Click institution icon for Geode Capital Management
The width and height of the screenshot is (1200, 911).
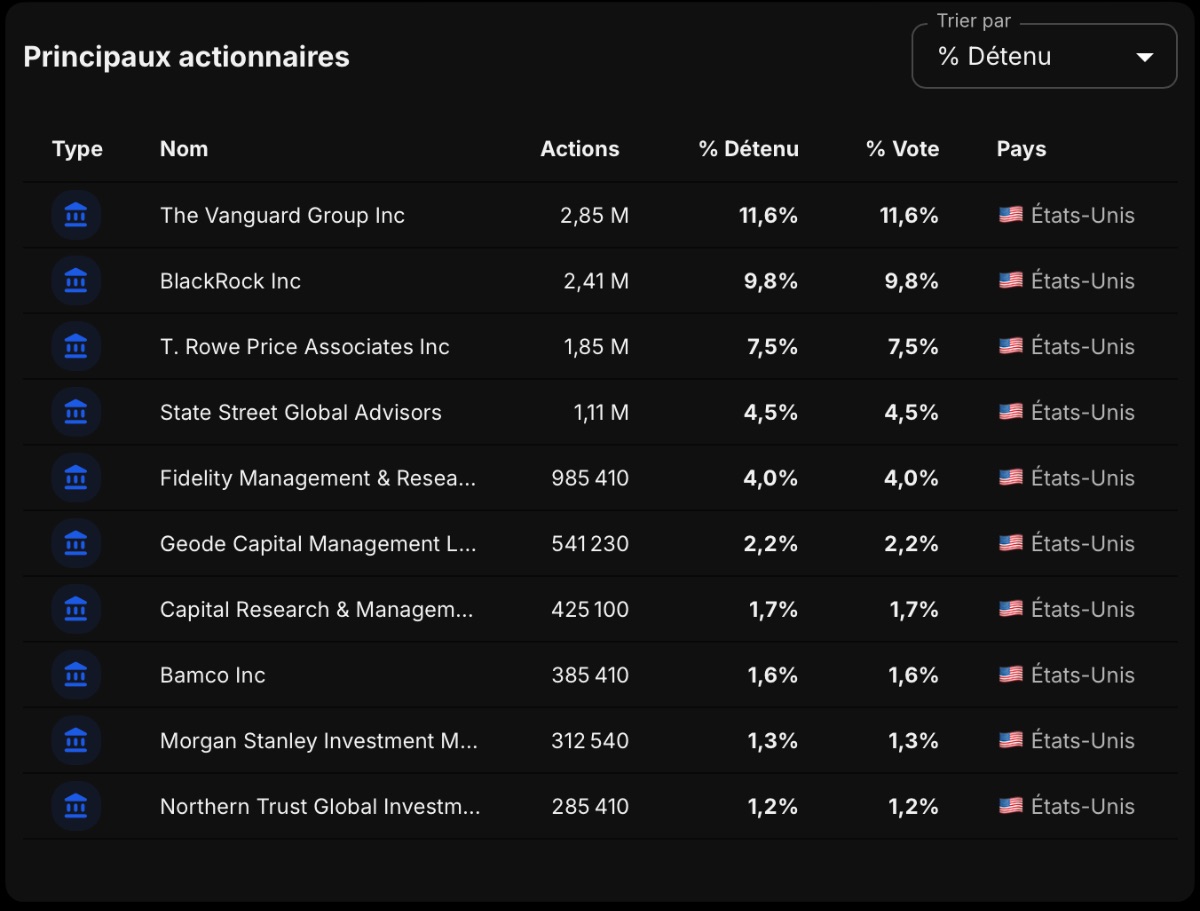pyautogui.click(x=76, y=544)
